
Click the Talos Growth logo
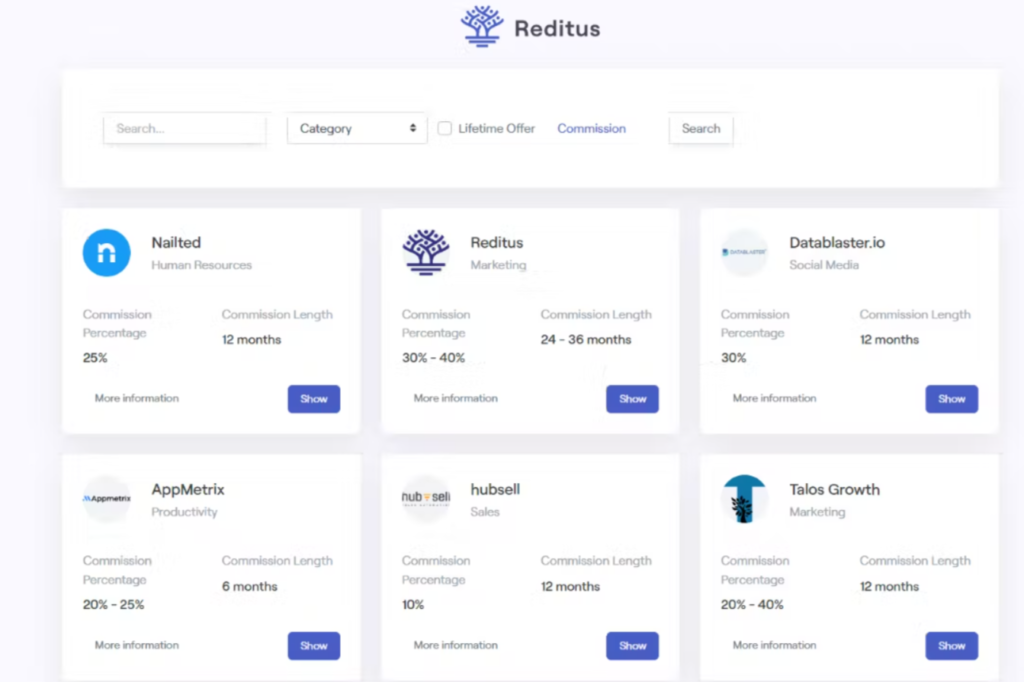pos(744,498)
